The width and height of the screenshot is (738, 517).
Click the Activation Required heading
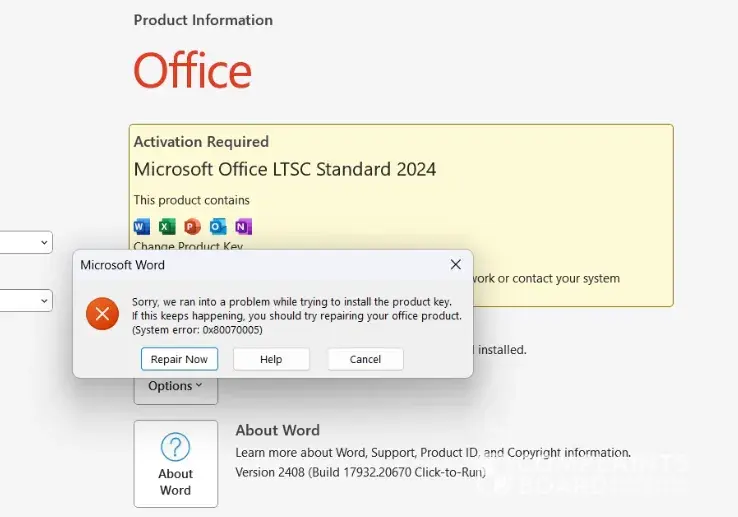click(x=201, y=142)
